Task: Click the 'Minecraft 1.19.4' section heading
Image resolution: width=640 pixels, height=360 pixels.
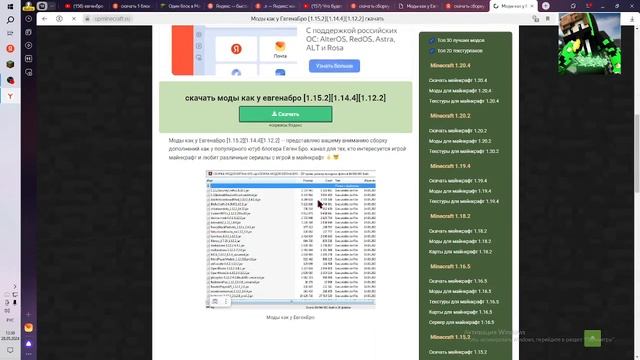Action: (450, 166)
